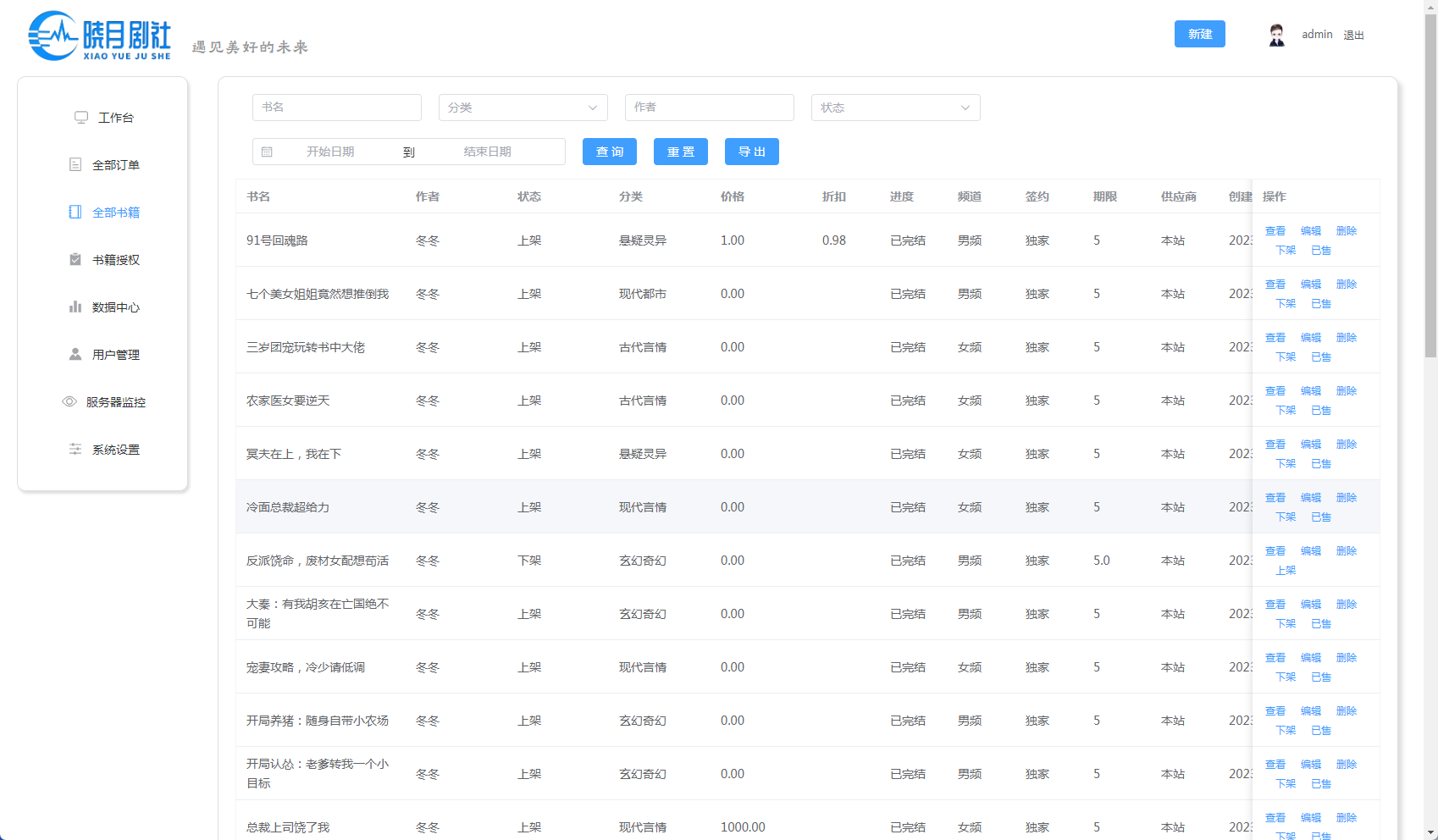Open 系统设置 in the sidebar
Viewport: 1438px width, 840px height.
coord(102,449)
